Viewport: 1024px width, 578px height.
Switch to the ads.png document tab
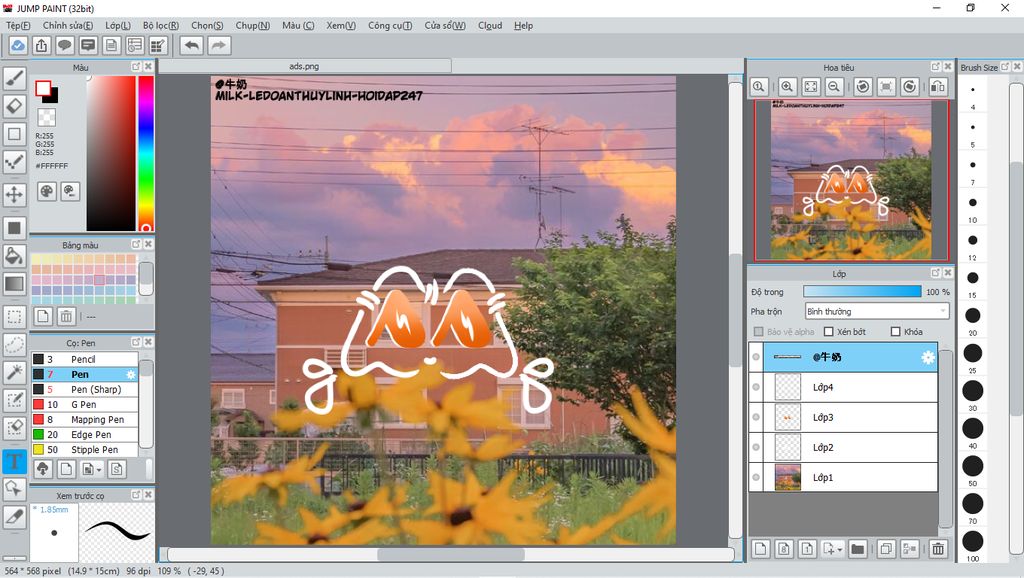[x=304, y=66]
